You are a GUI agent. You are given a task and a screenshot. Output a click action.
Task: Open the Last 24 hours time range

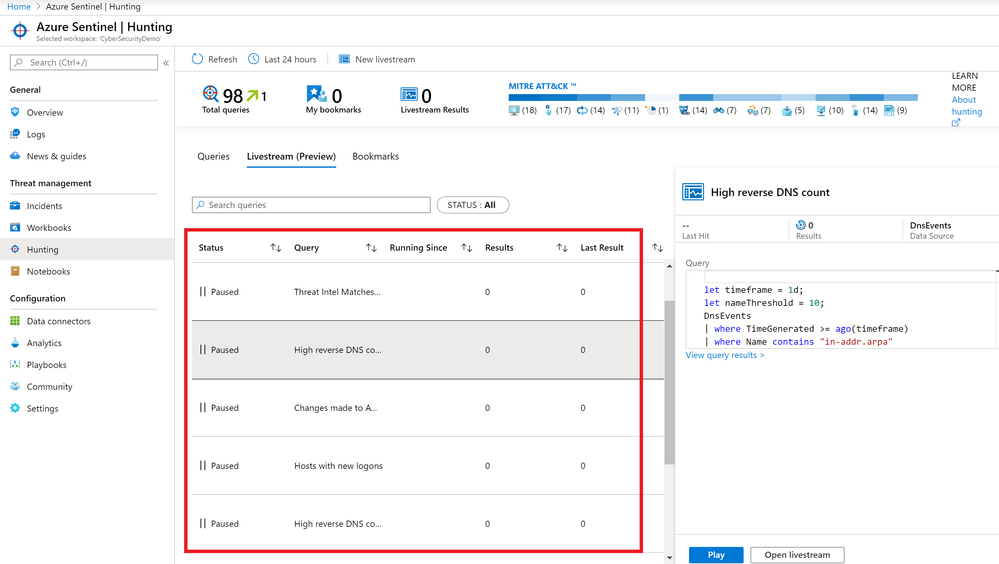[x=282, y=59]
